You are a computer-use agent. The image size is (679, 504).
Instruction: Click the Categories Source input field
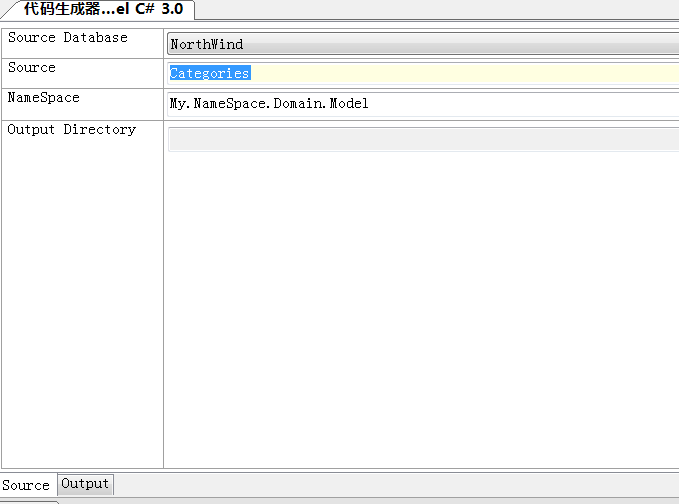tap(423, 73)
